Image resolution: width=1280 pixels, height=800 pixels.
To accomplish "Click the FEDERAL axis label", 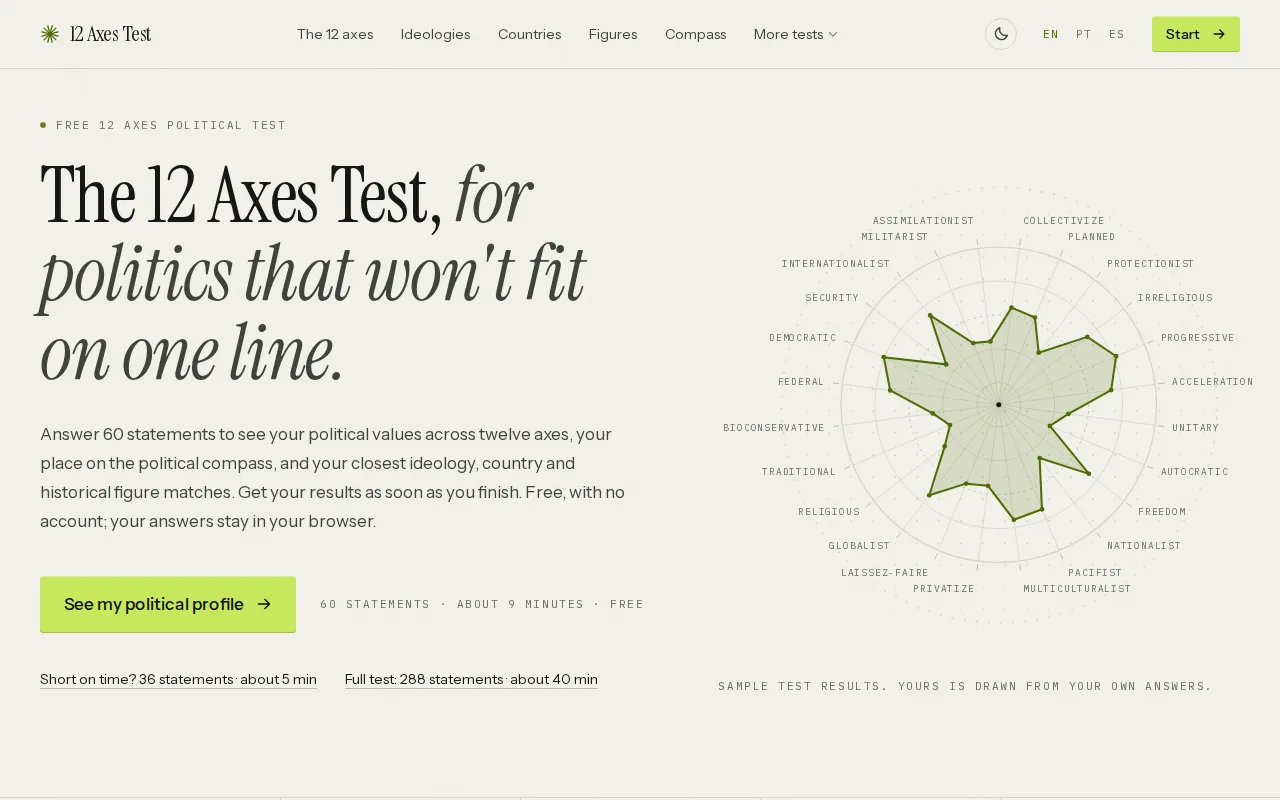I will tap(801, 382).
